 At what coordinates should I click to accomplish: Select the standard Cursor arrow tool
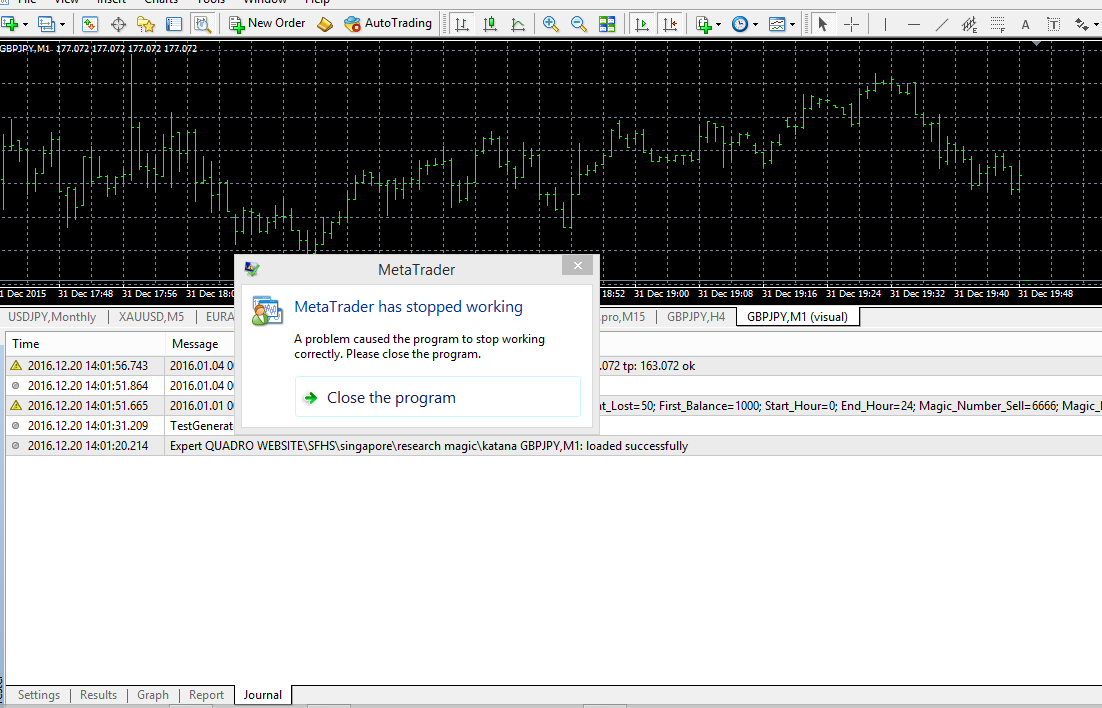coord(822,25)
